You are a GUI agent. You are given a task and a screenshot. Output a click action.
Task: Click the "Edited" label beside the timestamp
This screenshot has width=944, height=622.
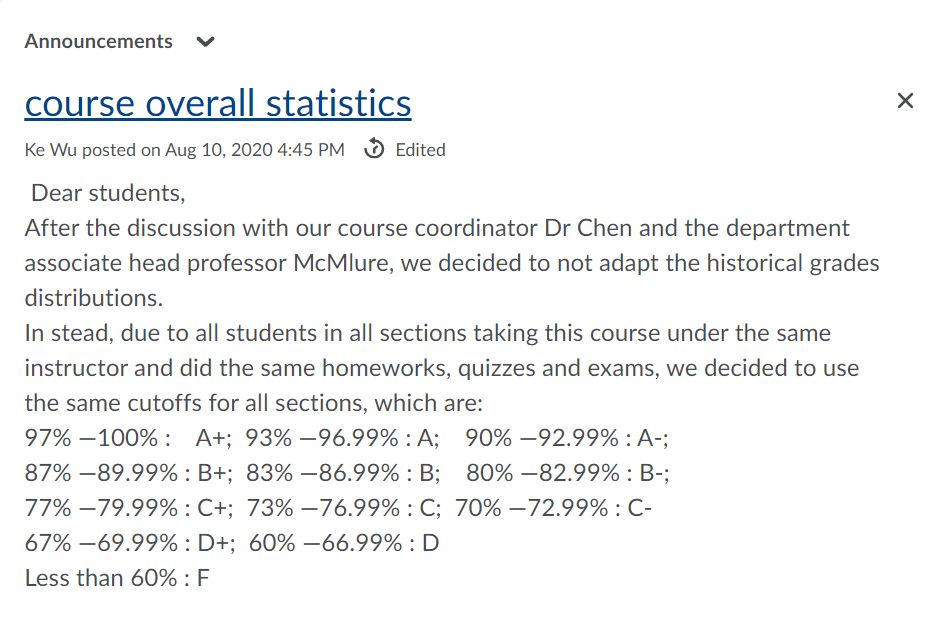click(420, 150)
